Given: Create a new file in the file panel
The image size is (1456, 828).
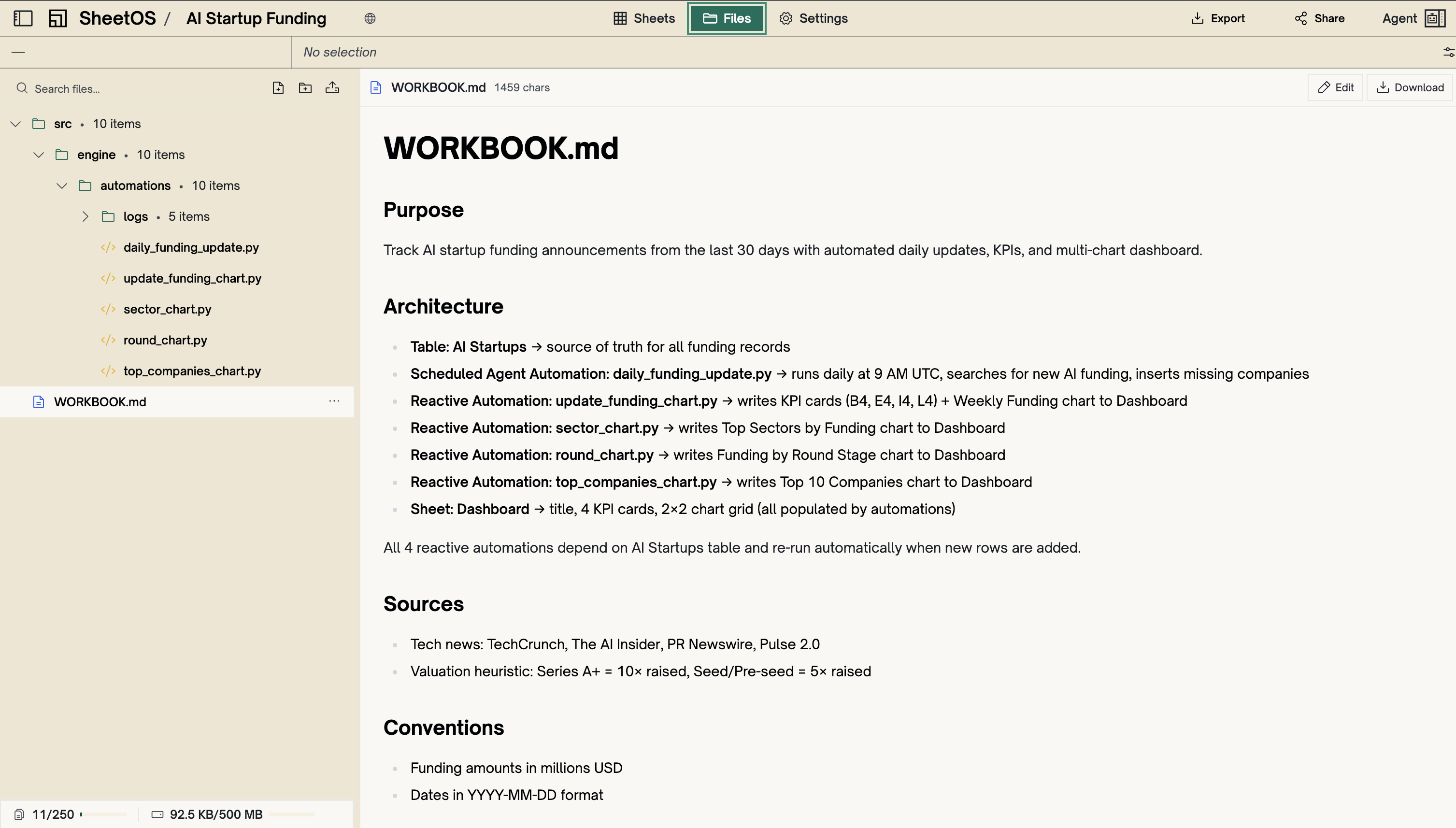Looking at the screenshot, I should (x=278, y=88).
